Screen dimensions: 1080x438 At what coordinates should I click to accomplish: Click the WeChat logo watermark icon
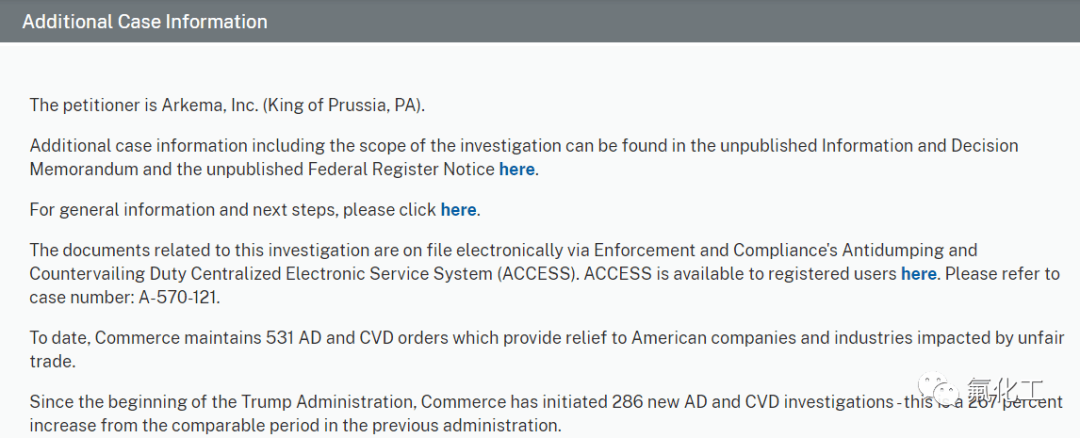click(939, 388)
